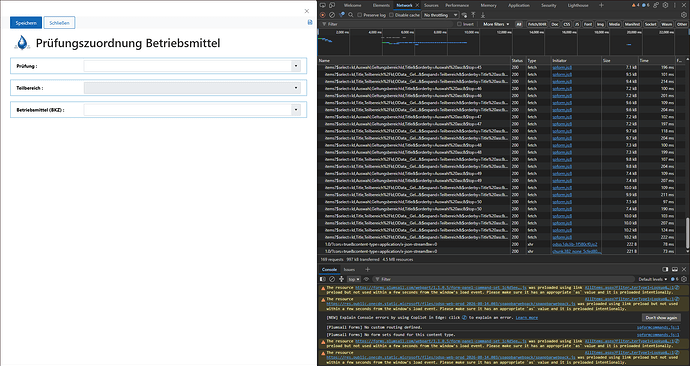Viewport: 690px width, 366px height.
Task: Open the Performance tab
Action: point(457,5)
